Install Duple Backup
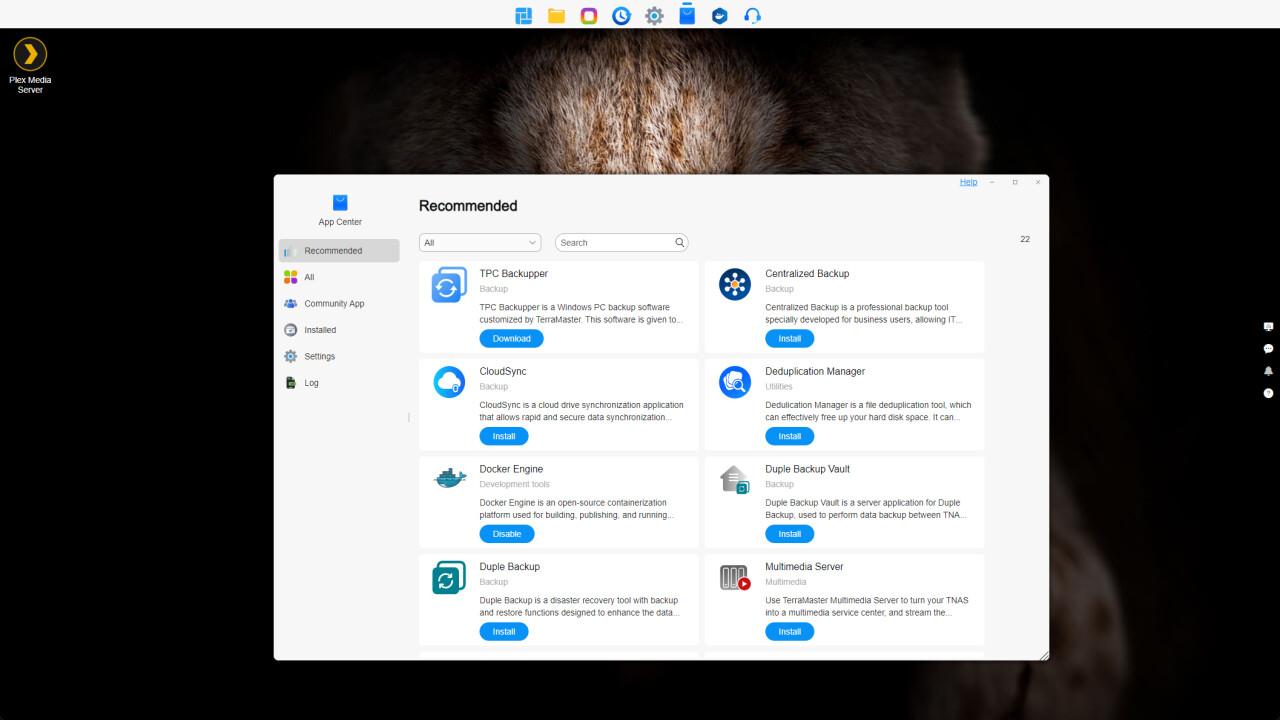The width and height of the screenshot is (1280, 720). tap(504, 631)
